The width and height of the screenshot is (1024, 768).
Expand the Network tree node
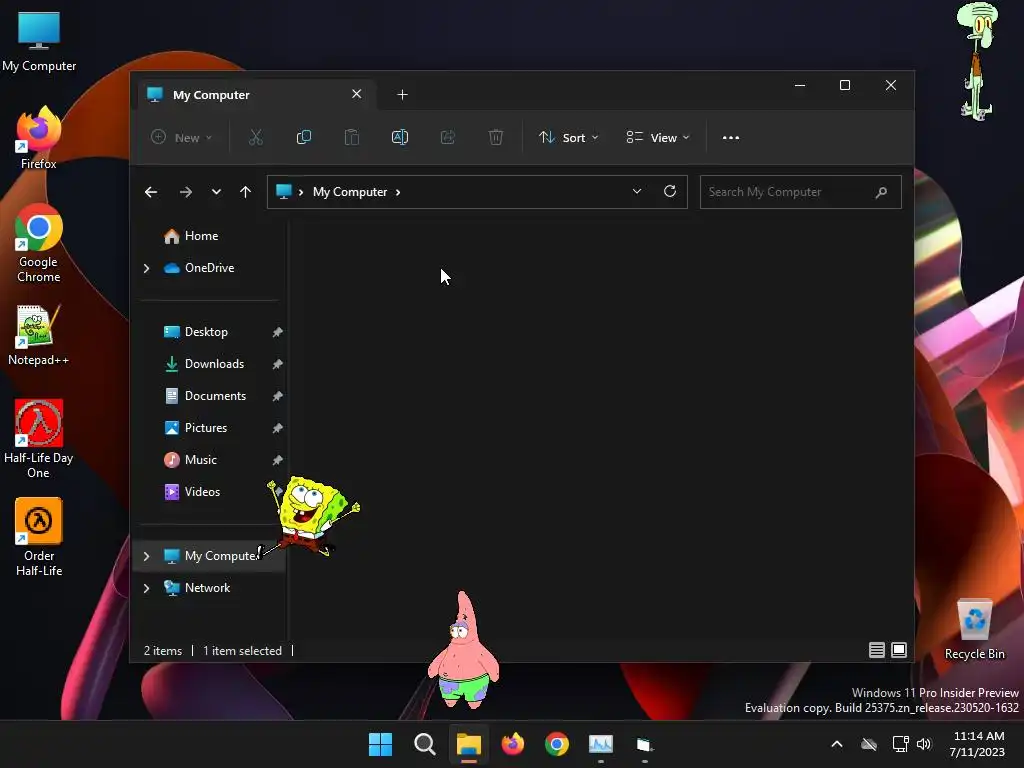click(x=146, y=588)
